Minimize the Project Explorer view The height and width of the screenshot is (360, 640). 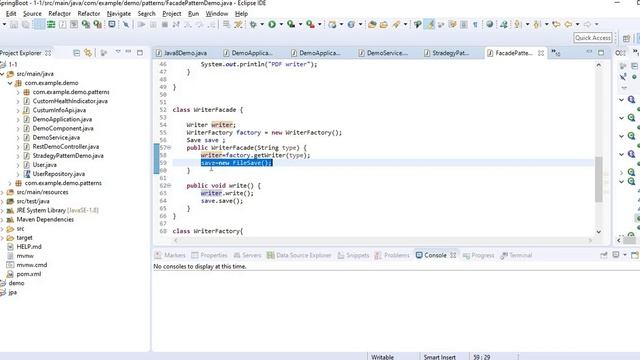(x=129, y=52)
